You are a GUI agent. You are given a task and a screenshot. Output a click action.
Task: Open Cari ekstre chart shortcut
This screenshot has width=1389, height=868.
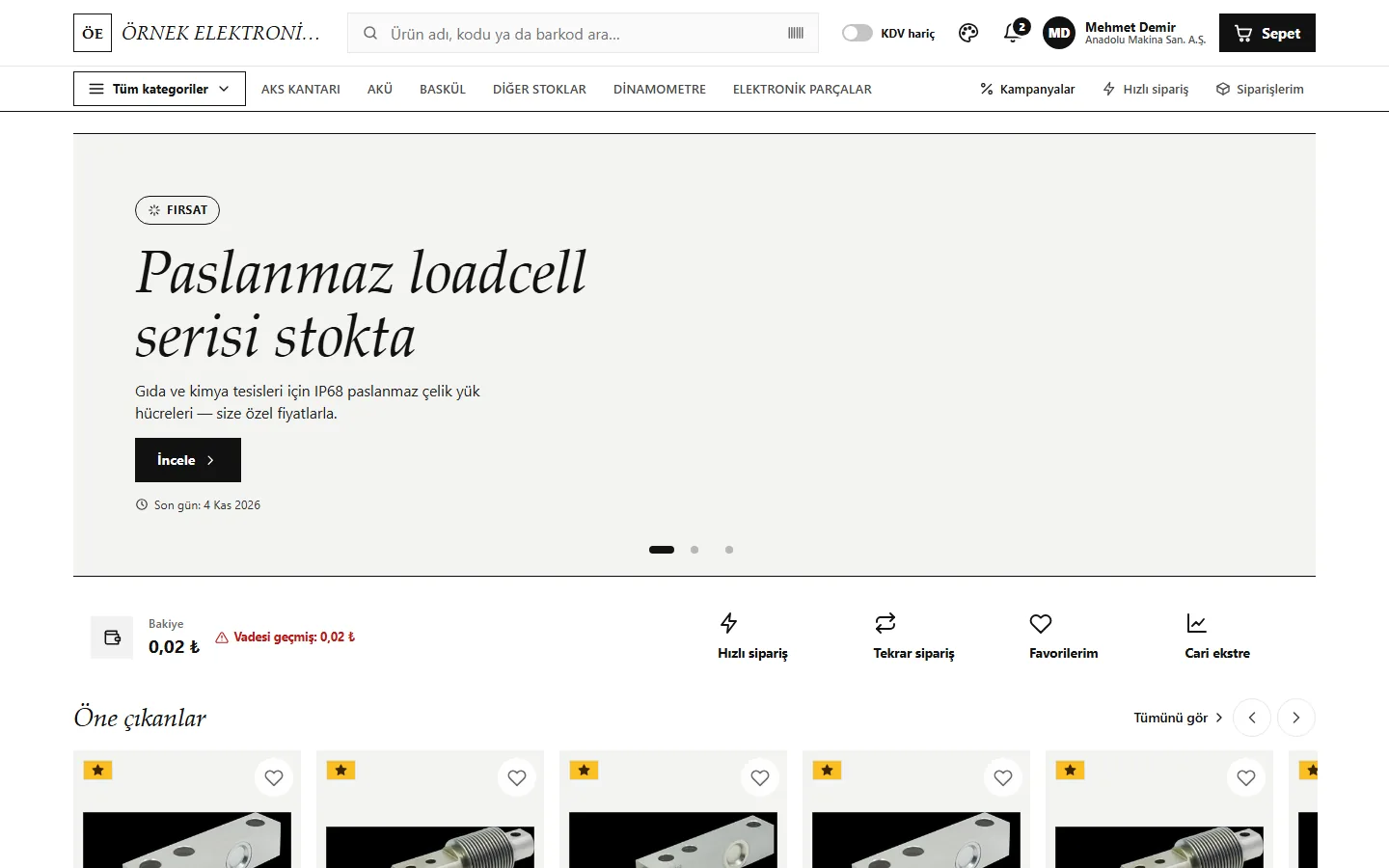[1217, 637]
